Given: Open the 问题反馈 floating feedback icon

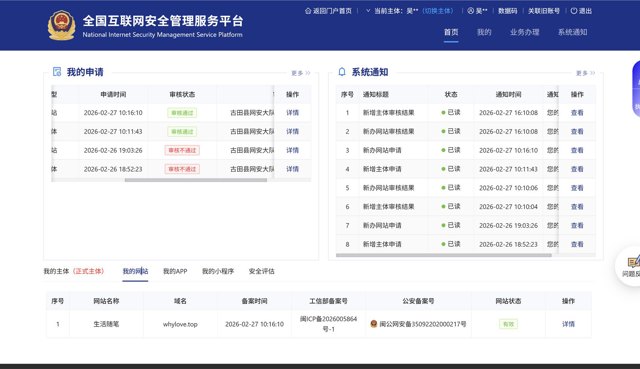Looking at the screenshot, I should tap(632, 262).
